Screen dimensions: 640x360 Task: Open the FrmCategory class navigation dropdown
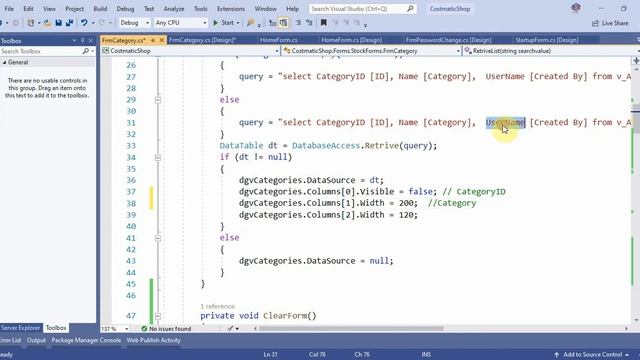tap(458, 51)
